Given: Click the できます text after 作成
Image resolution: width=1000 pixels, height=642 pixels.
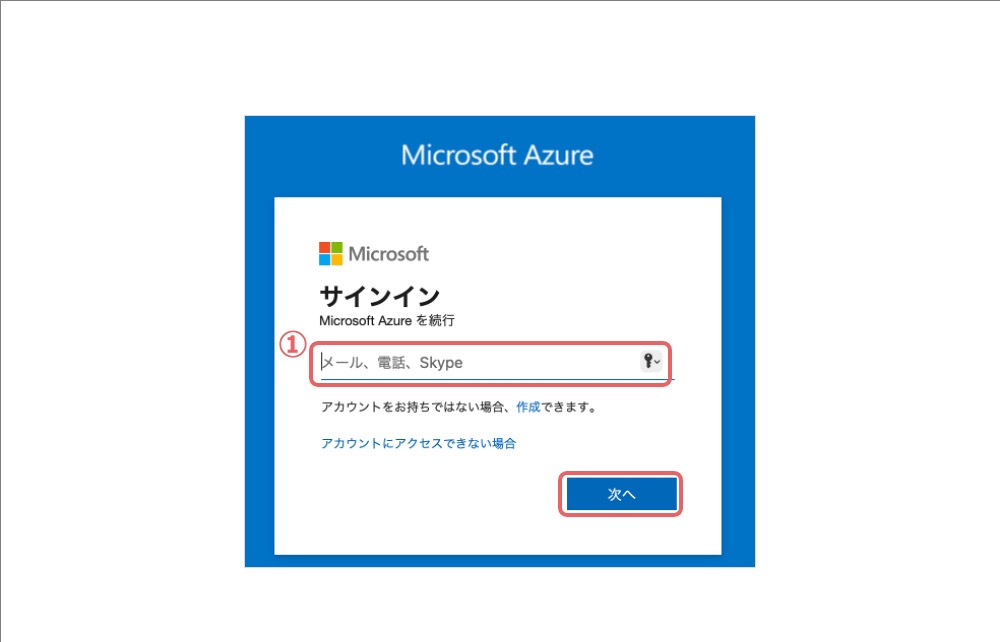Looking at the screenshot, I should coord(564,407).
